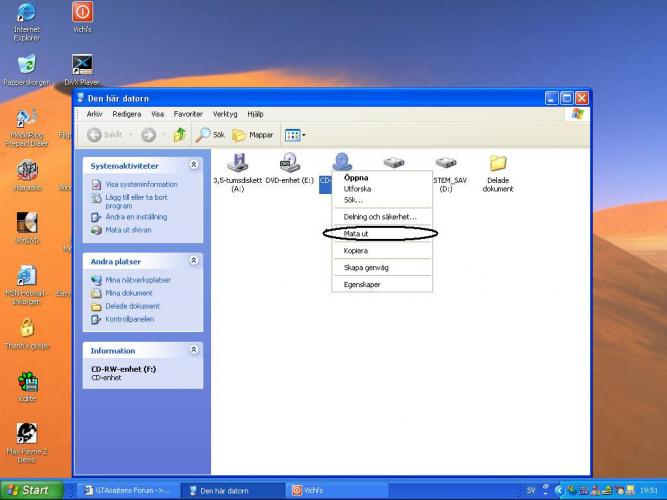Collapse the Information panel
The height and width of the screenshot is (500, 667).
[193, 350]
